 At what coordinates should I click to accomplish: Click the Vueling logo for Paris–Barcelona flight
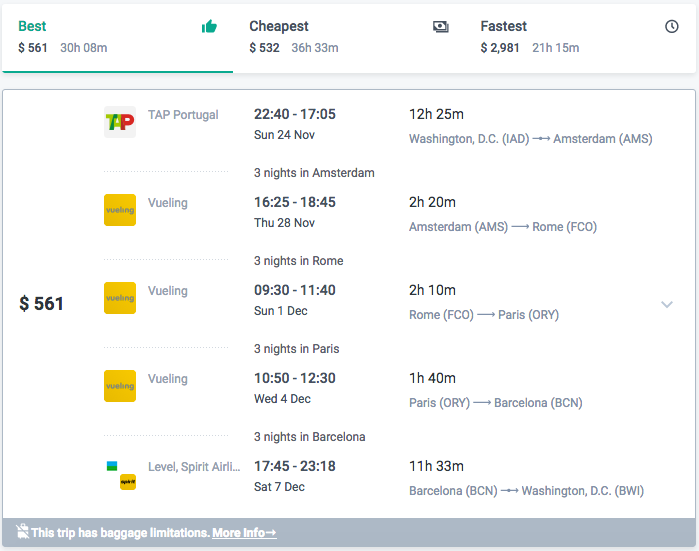tap(120, 386)
